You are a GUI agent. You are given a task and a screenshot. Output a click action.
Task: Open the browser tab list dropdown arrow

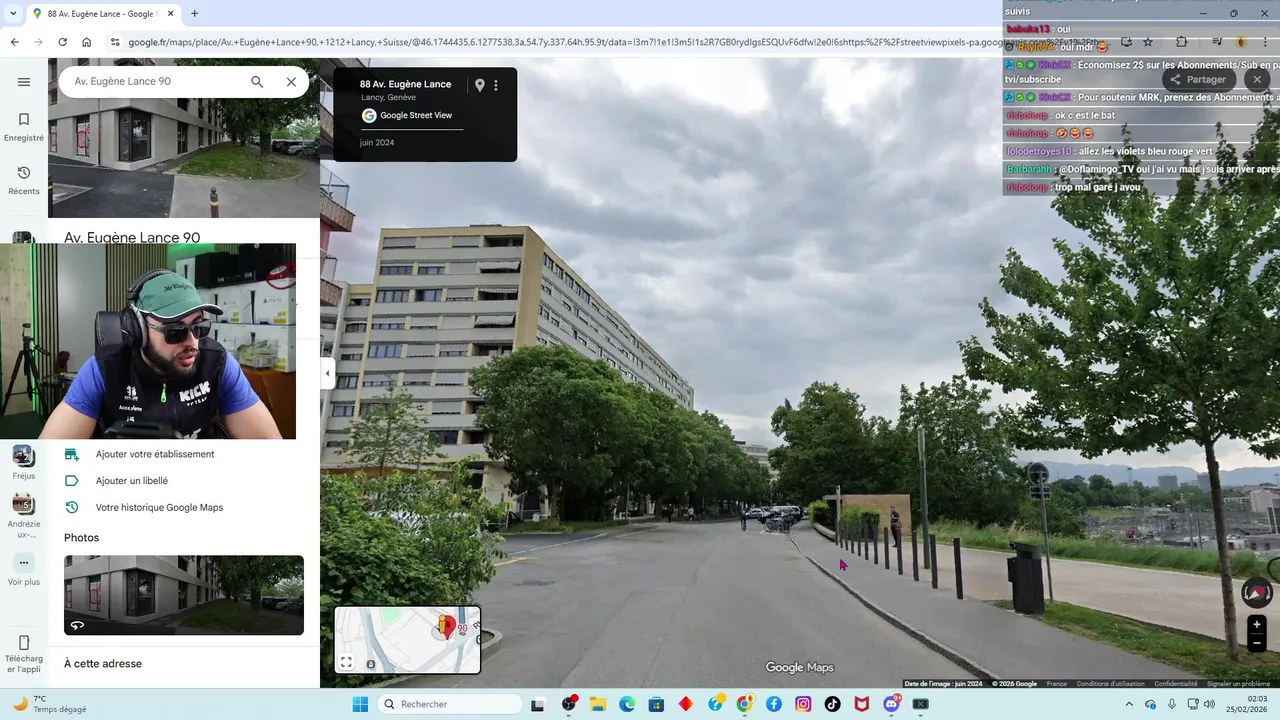(13, 14)
